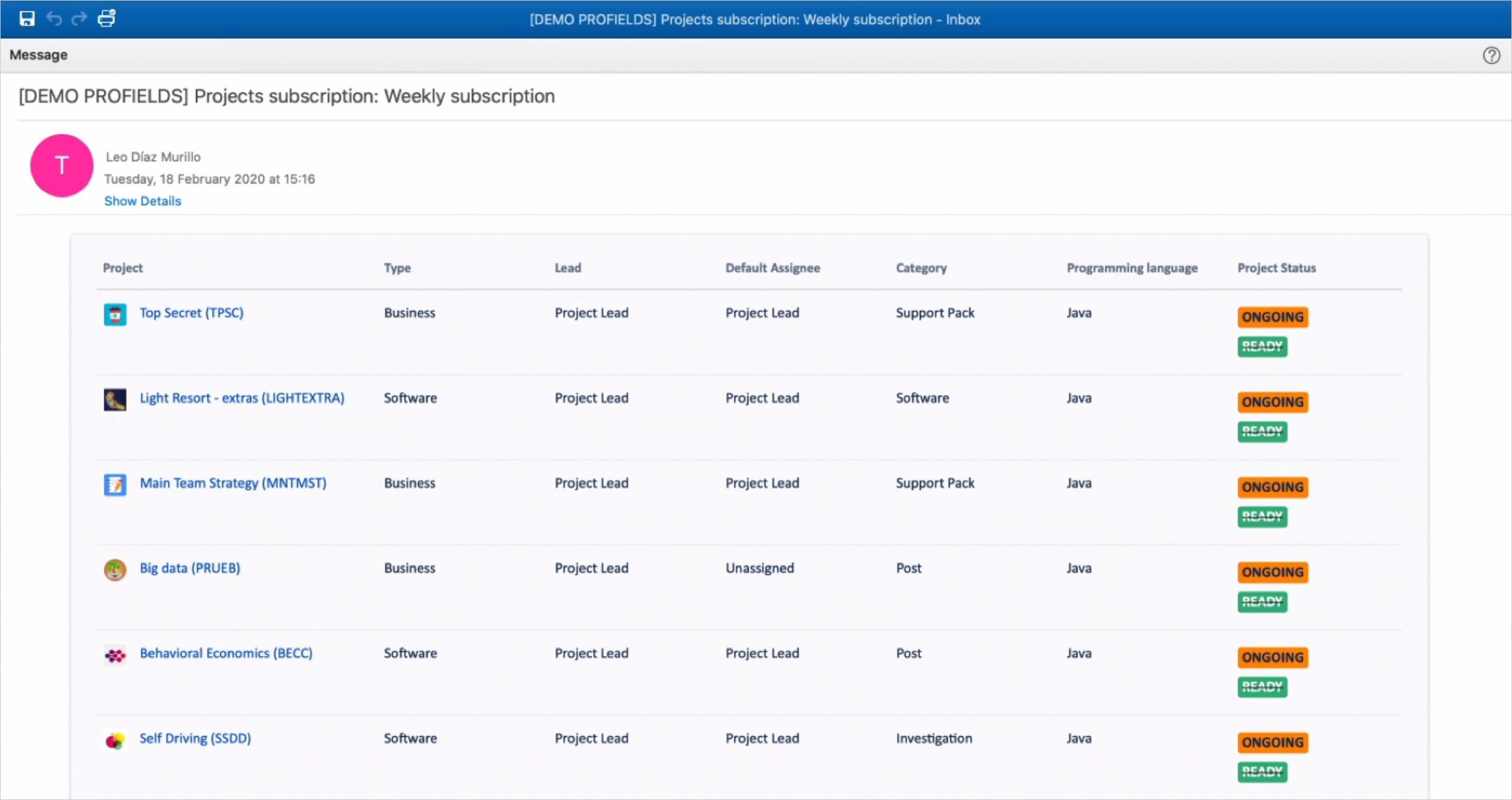Print this email
Viewport: 1512px width, 800px height.
pyautogui.click(x=106, y=18)
